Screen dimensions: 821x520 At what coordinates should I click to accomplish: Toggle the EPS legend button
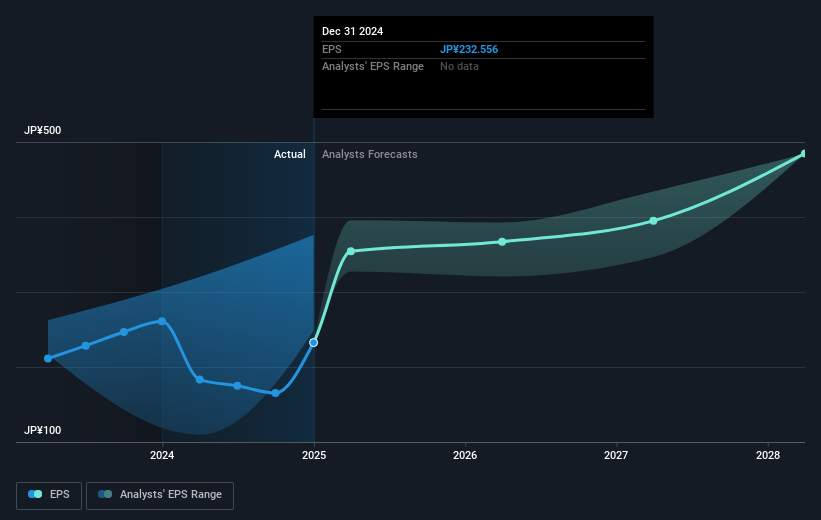pos(49,495)
